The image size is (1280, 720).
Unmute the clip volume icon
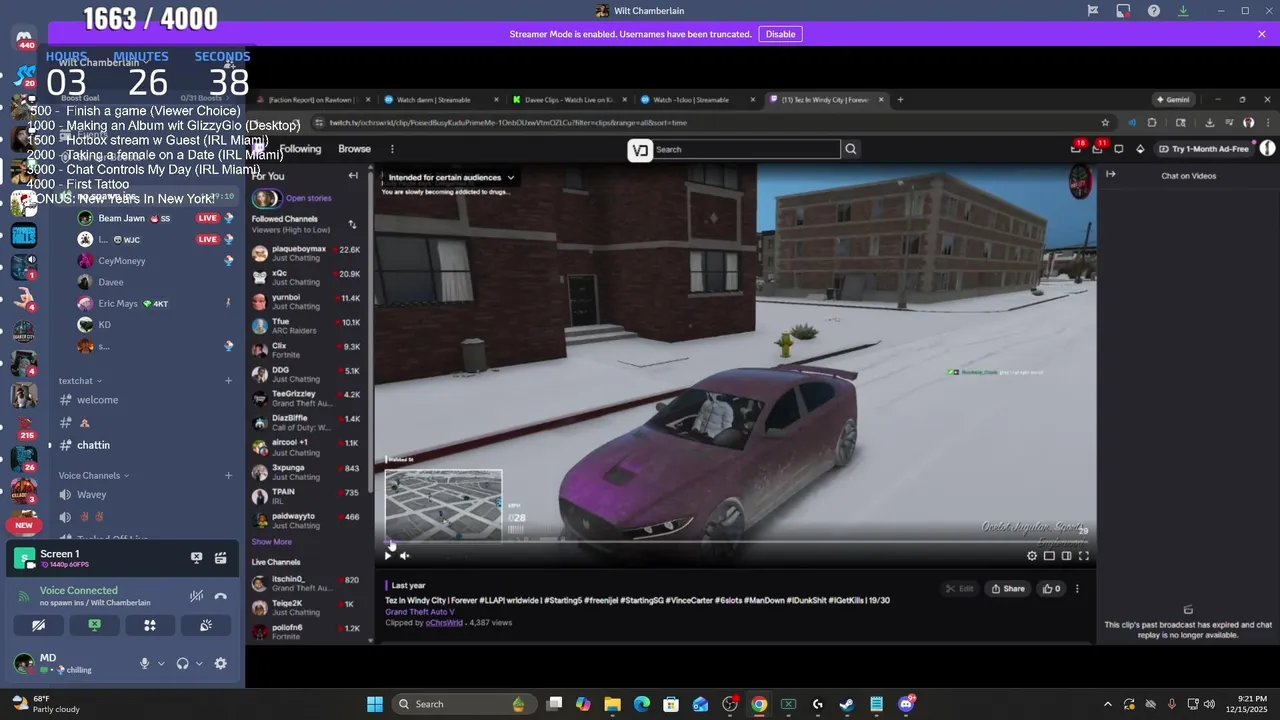404,555
